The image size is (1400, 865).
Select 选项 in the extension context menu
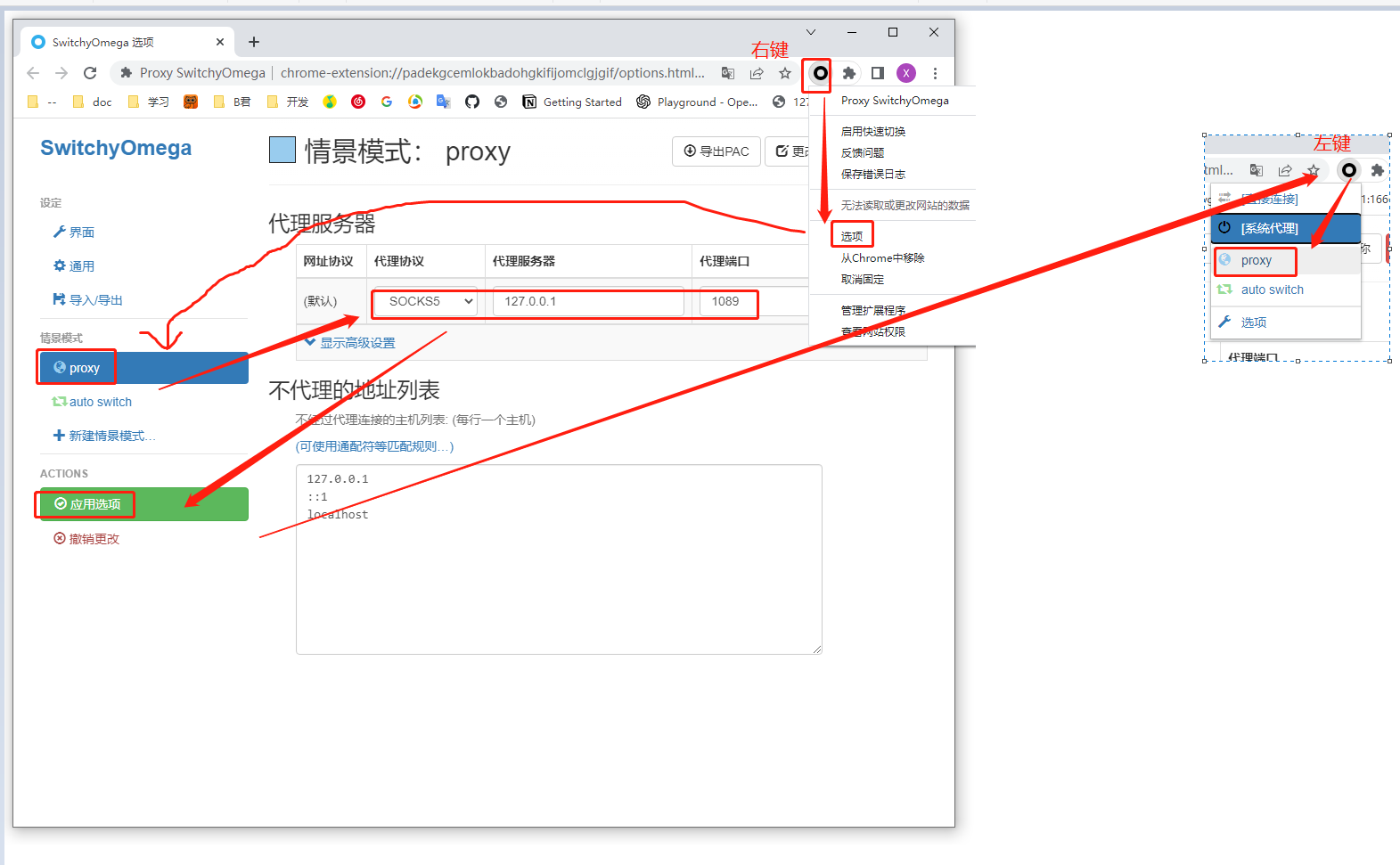click(x=852, y=236)
